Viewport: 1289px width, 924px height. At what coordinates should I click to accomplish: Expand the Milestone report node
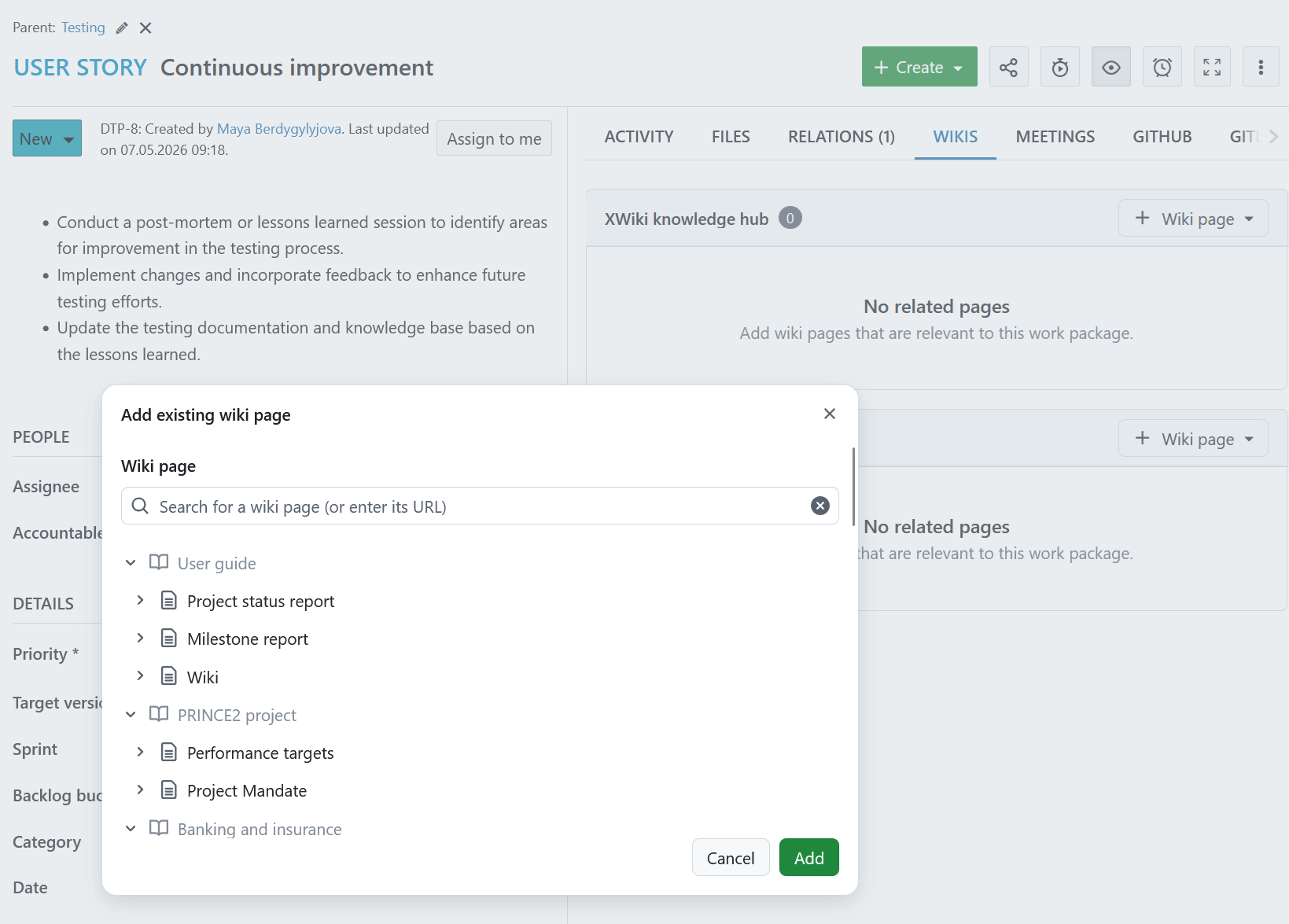click(x=140, y=639)
